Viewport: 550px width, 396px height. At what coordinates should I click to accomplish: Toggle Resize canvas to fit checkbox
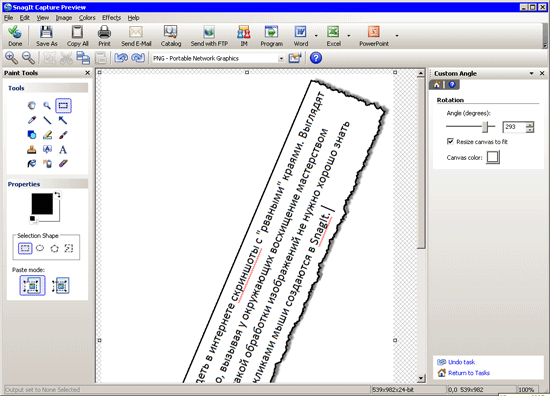coord(450,141)
